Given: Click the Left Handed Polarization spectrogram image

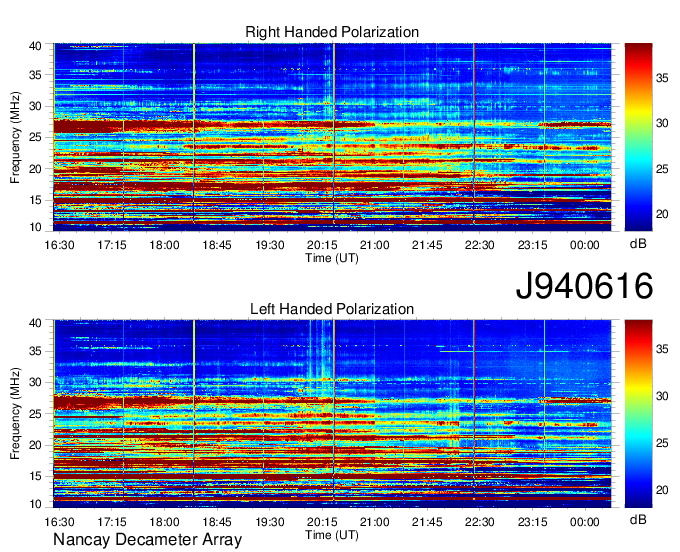Looking at the screenshot, I should point(332,414).
